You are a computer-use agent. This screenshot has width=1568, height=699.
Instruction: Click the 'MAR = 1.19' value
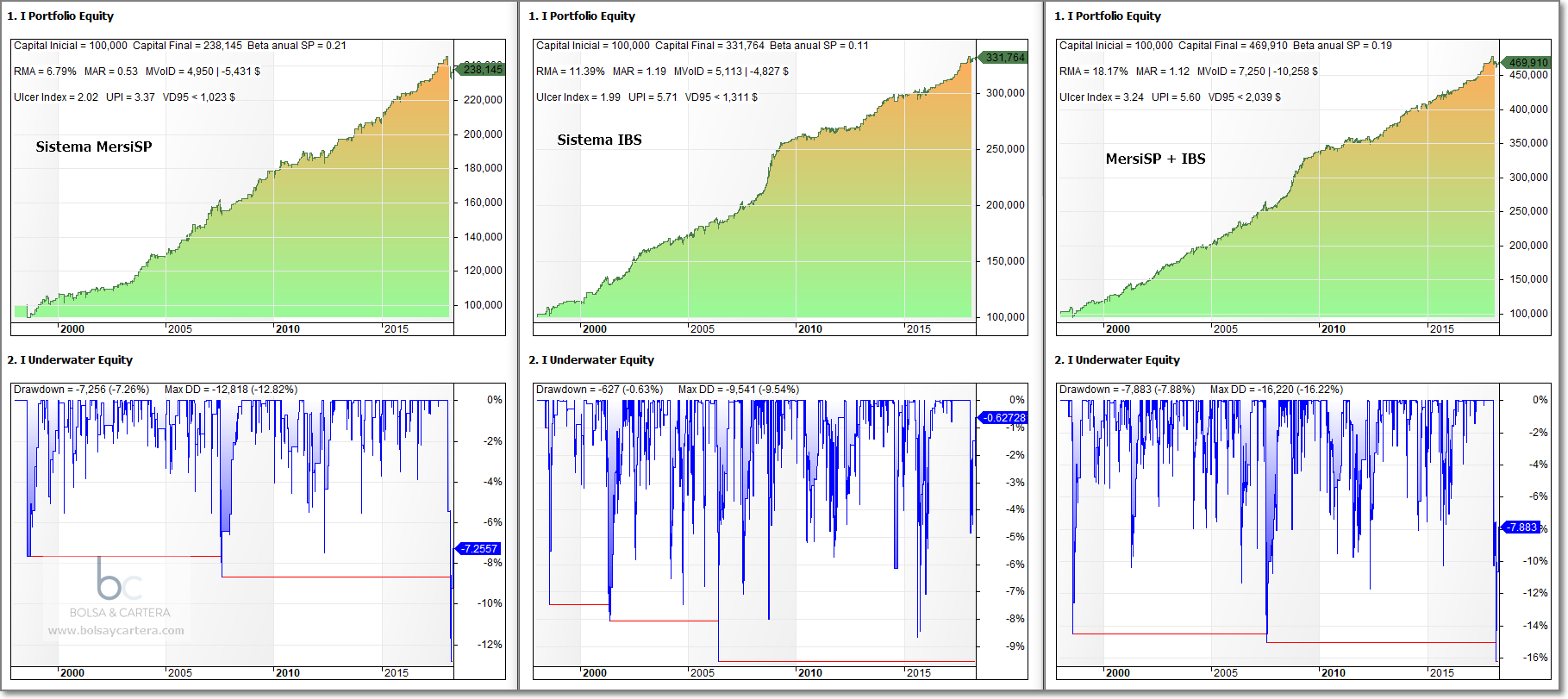point(640,72)
